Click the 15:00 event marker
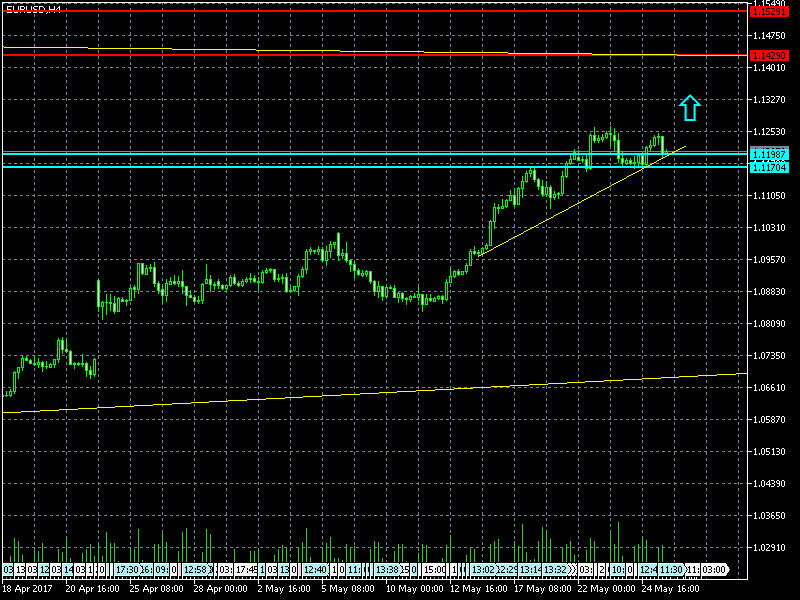 tap(434, 569)
